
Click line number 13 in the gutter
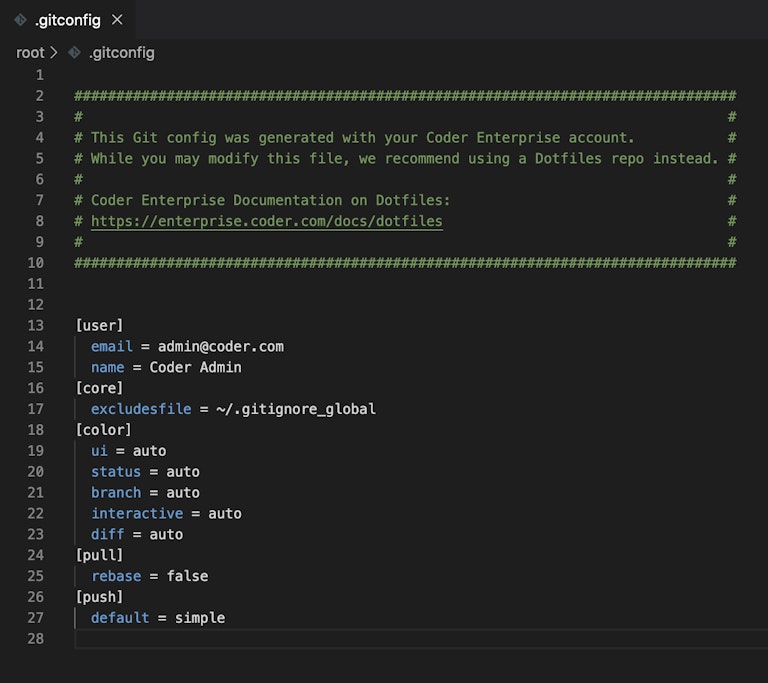[36, 325]
